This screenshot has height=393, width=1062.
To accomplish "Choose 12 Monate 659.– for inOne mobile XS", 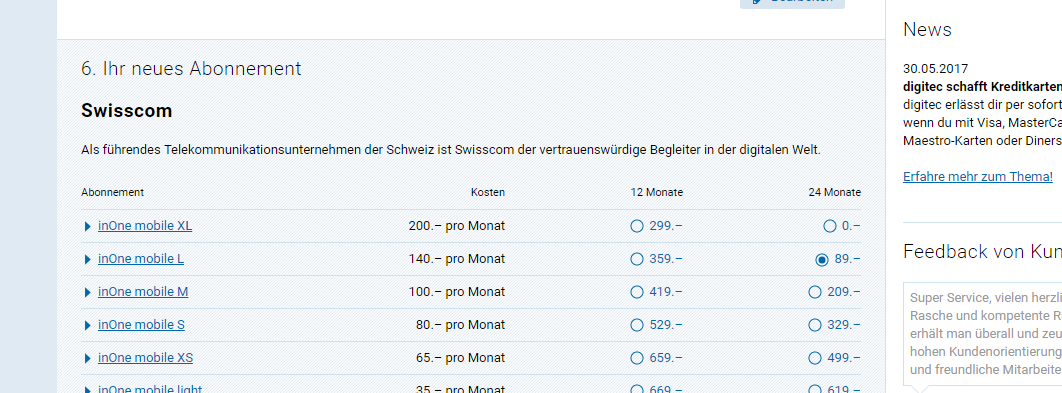I will pyautogui.click(x=637, y=358).
